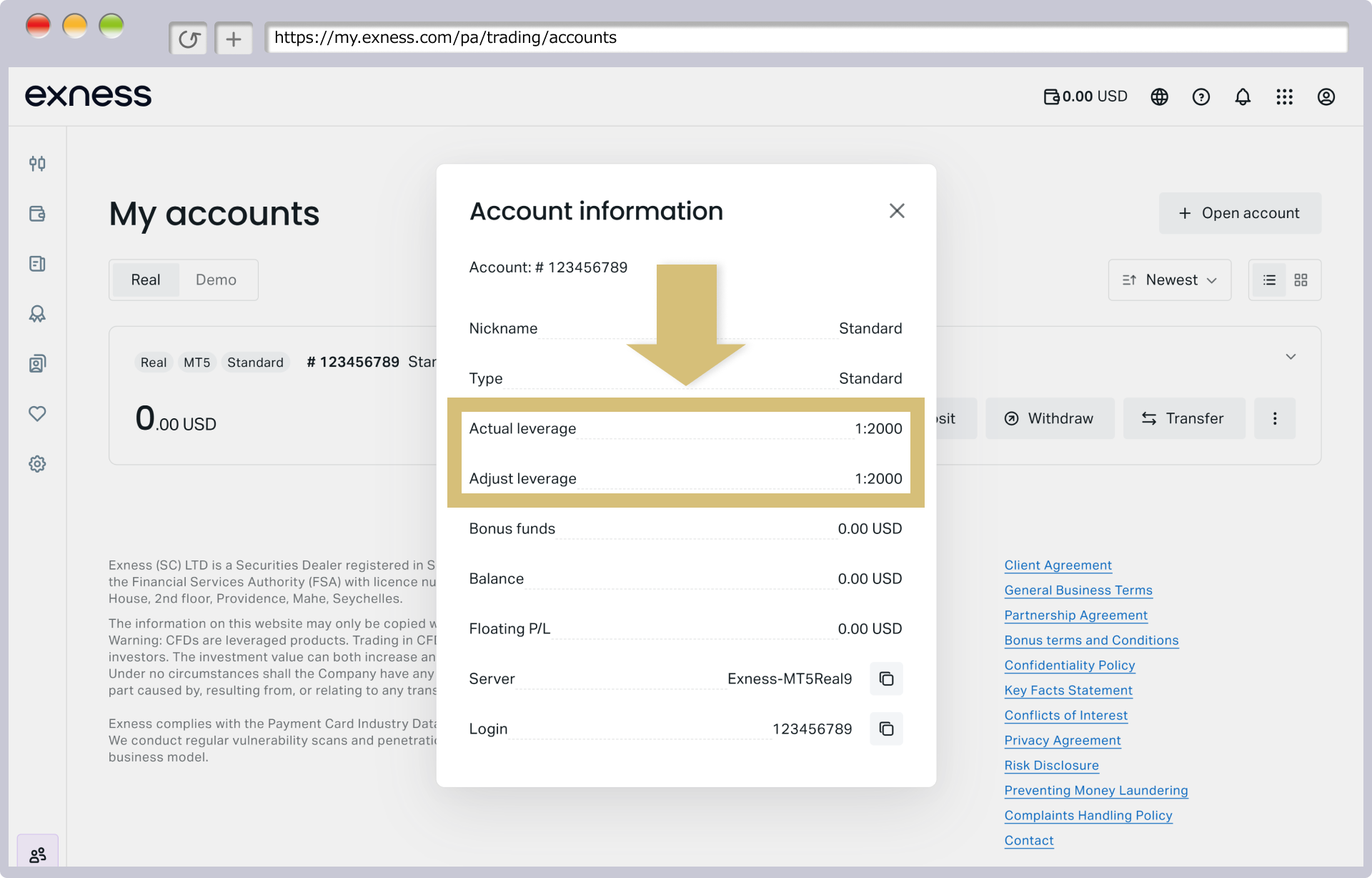Screen dimensions: 1372x878
Task: Click the Bonus funds amount 0.00 USD
Action: coord(870,528)
